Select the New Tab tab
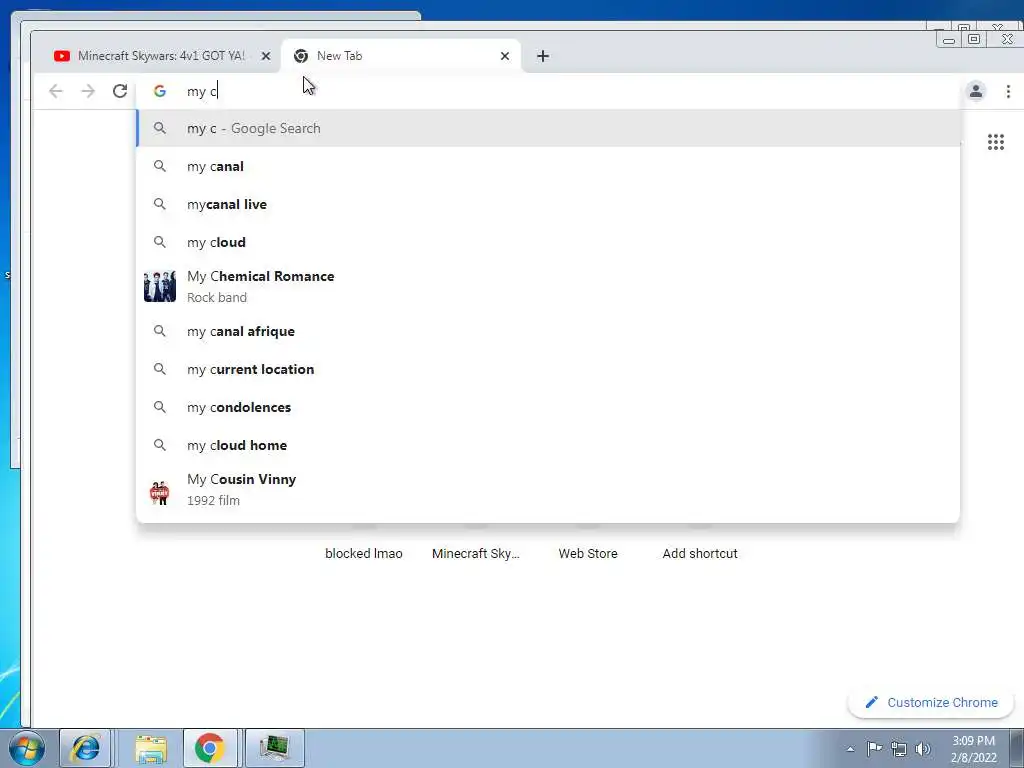 pos(400,56)
